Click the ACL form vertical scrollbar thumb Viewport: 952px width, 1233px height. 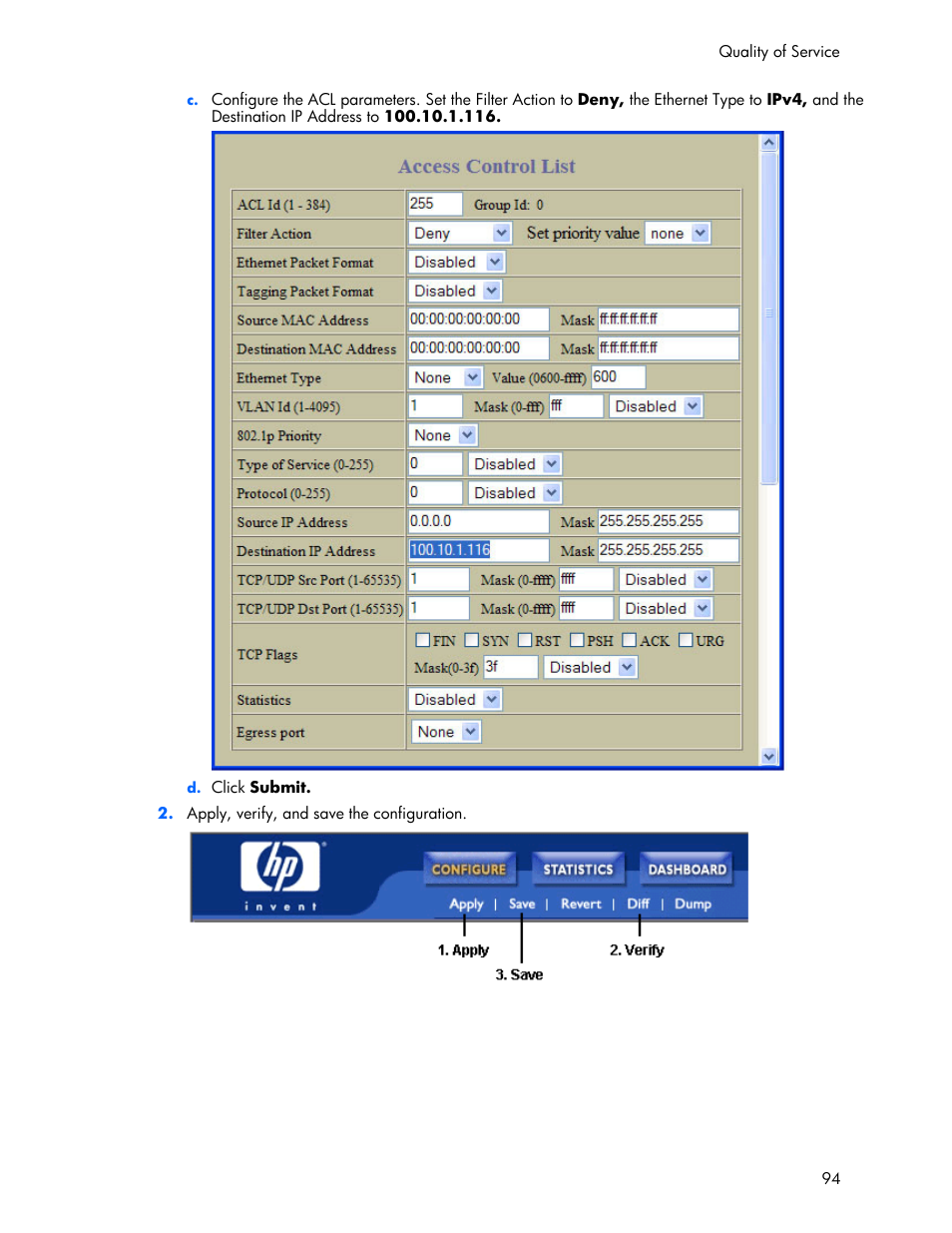[x=768, y=319]
